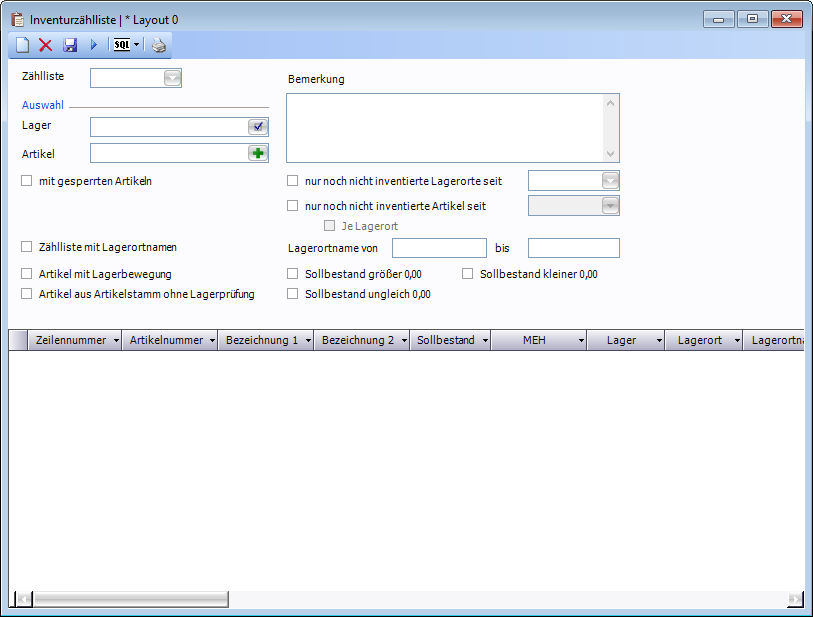Check 'Sollbestand größer 0,00' option
This screenshot has width=813, height=617.
click(293, 273)
